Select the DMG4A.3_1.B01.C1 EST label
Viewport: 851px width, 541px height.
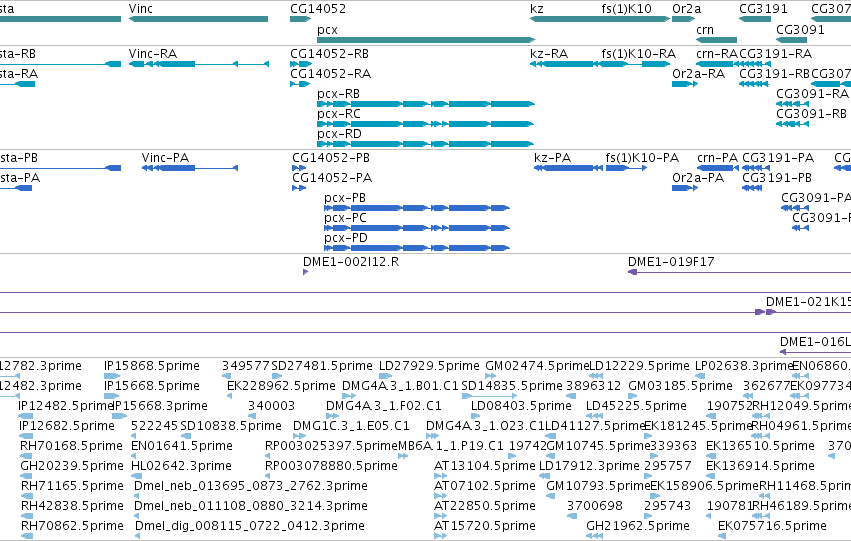(x=401, y=386)
